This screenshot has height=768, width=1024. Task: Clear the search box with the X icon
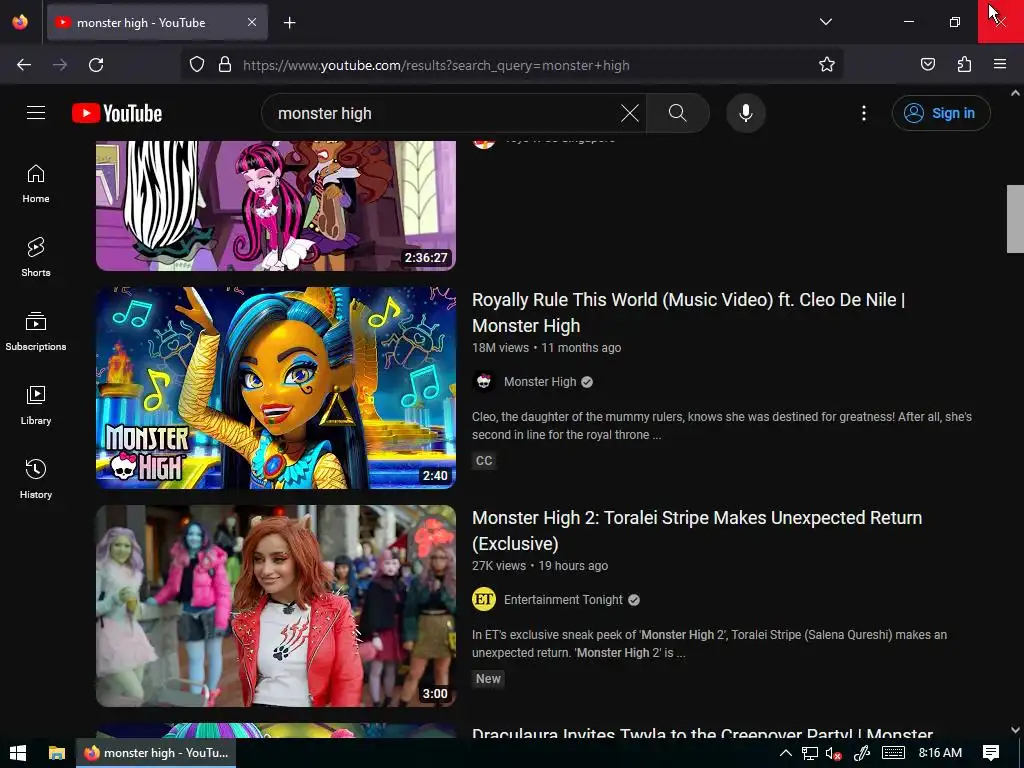click(630, 113)
